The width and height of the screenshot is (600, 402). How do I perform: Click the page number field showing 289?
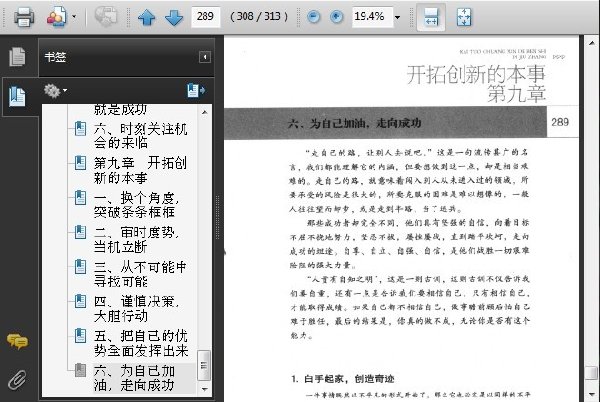point(206,16)
